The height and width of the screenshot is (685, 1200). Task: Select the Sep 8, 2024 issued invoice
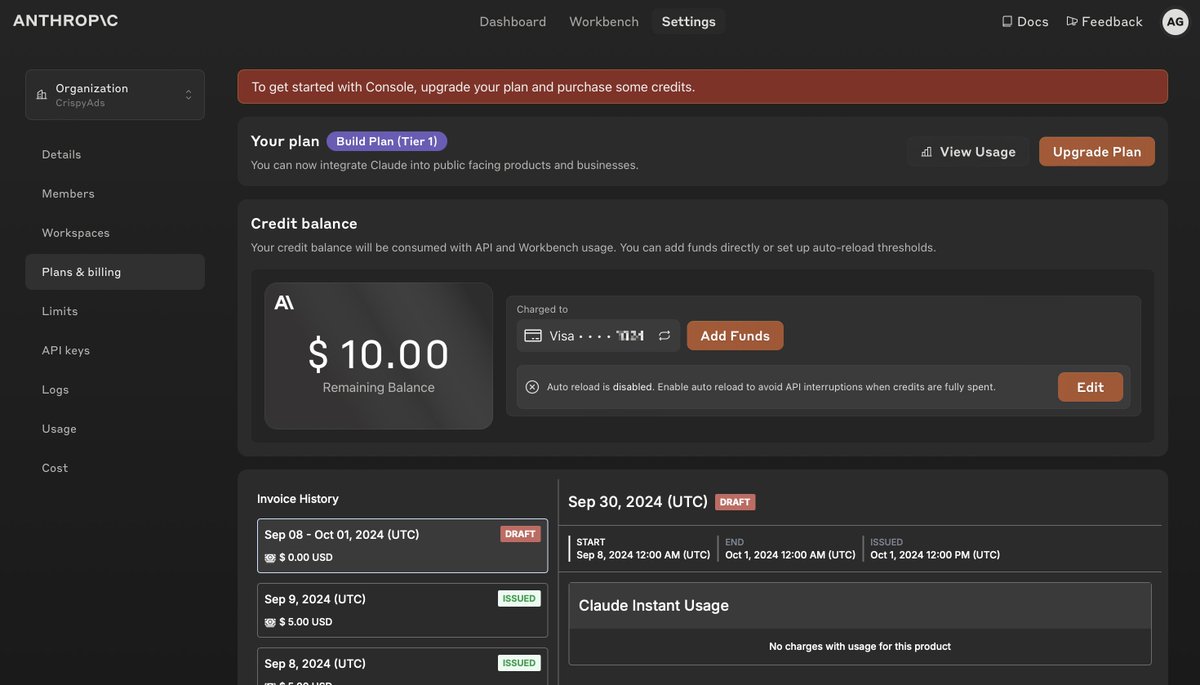402,666
